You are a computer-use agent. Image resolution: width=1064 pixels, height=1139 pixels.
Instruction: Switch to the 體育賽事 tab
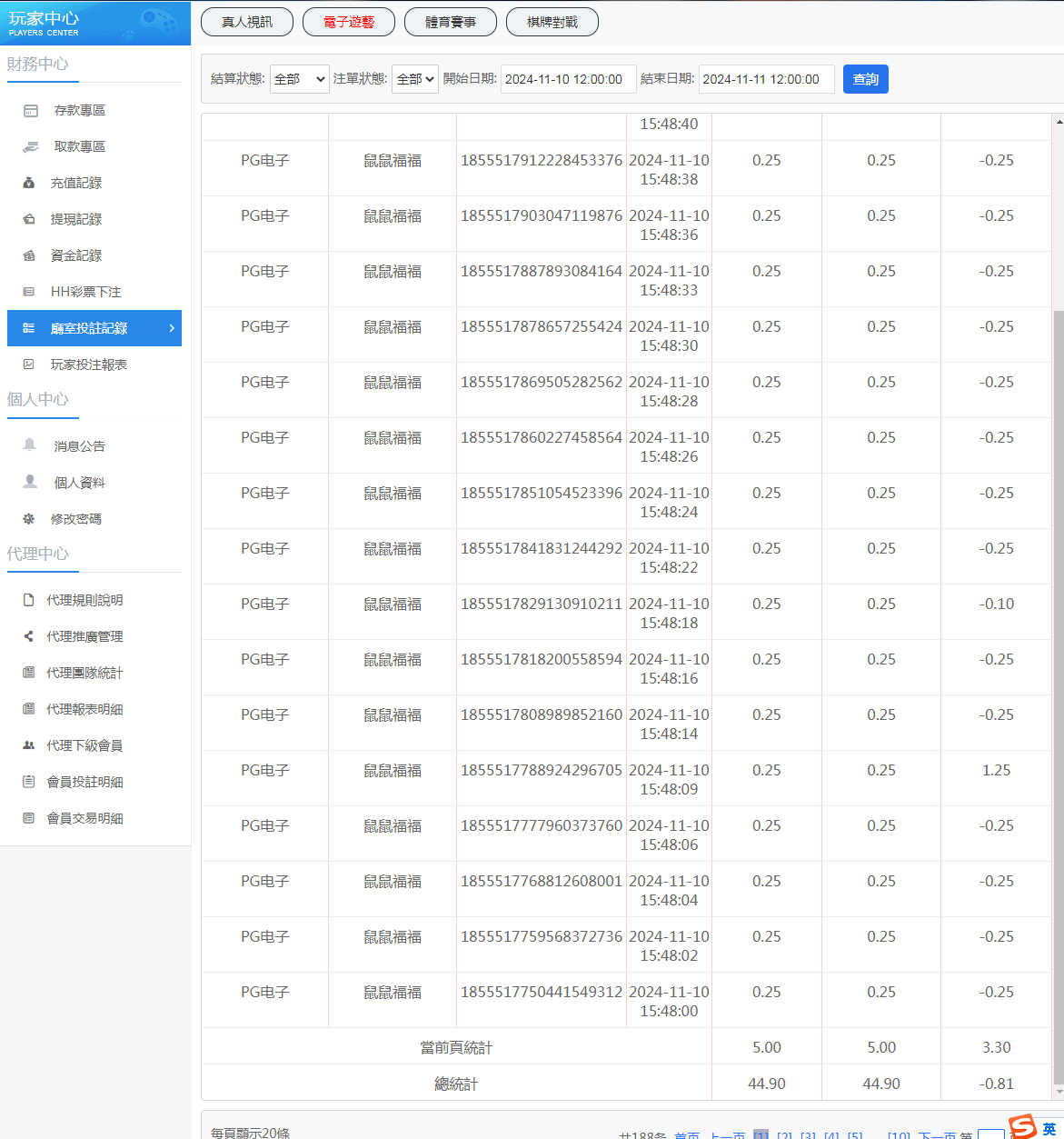tap(451, 22)
